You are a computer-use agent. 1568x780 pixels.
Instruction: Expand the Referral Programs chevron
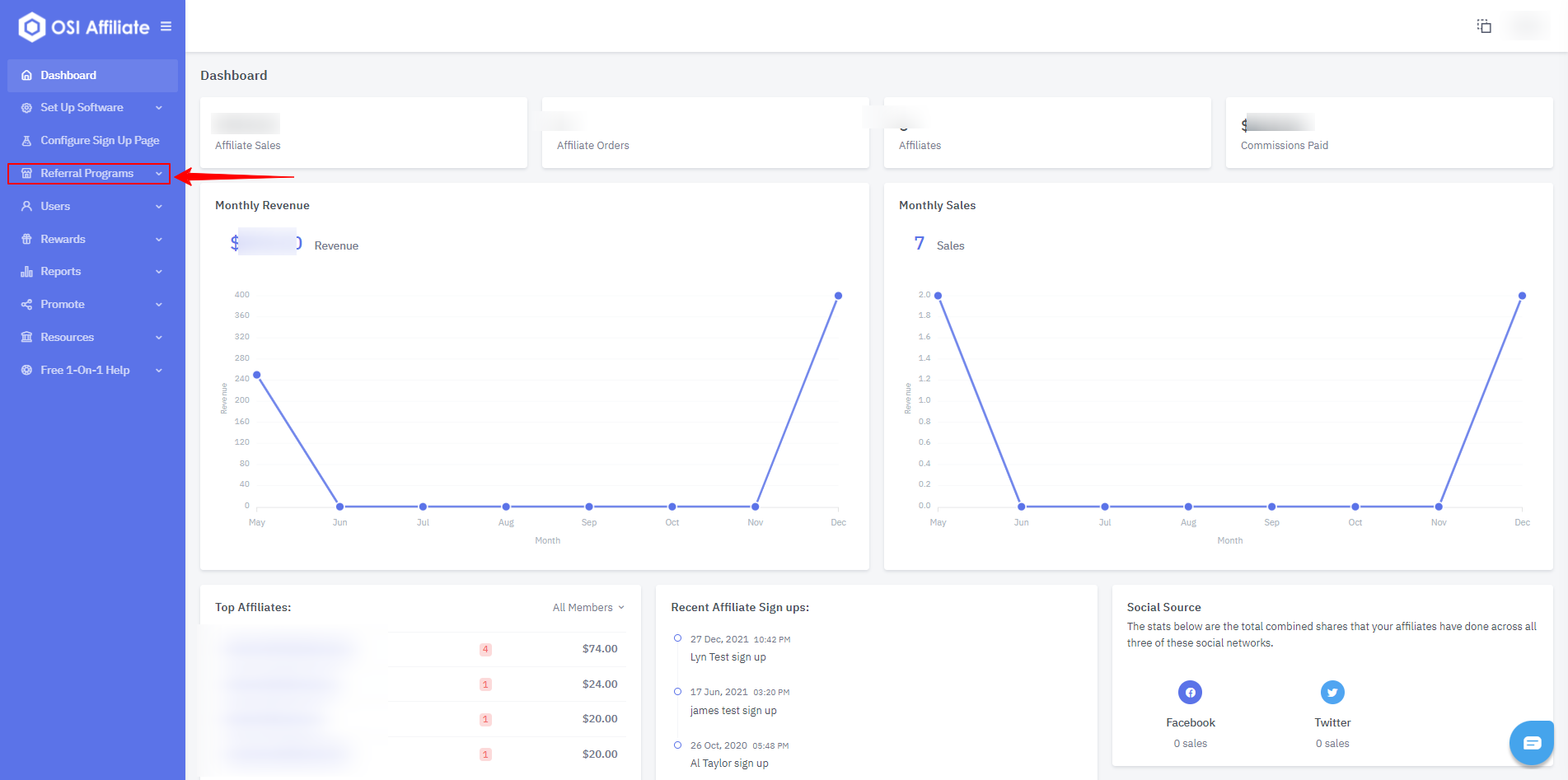[159, 174]
